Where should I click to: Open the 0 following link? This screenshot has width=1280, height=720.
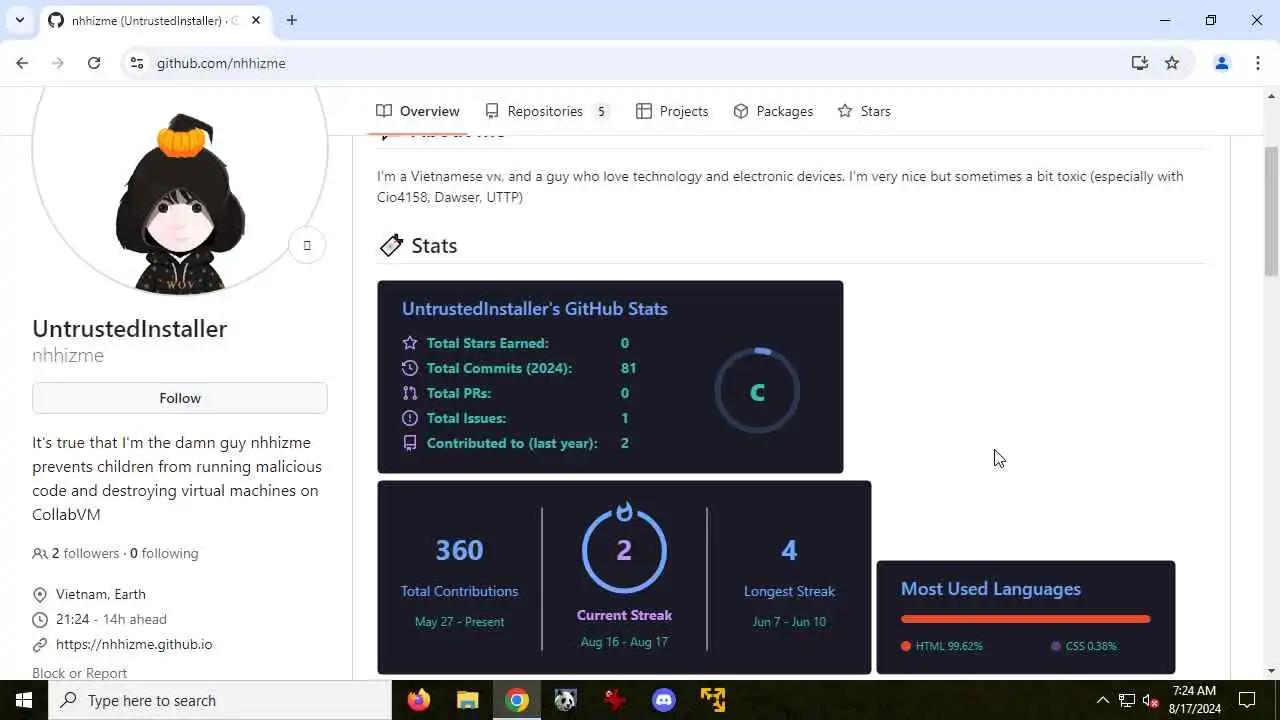(164, 553)
